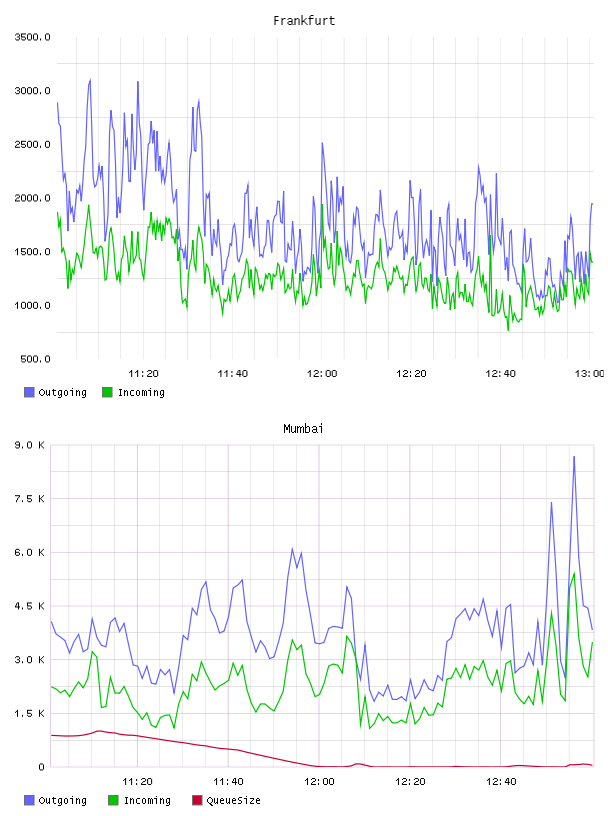Click the 7.5 K y-axis label

click(x=30, y=499)
